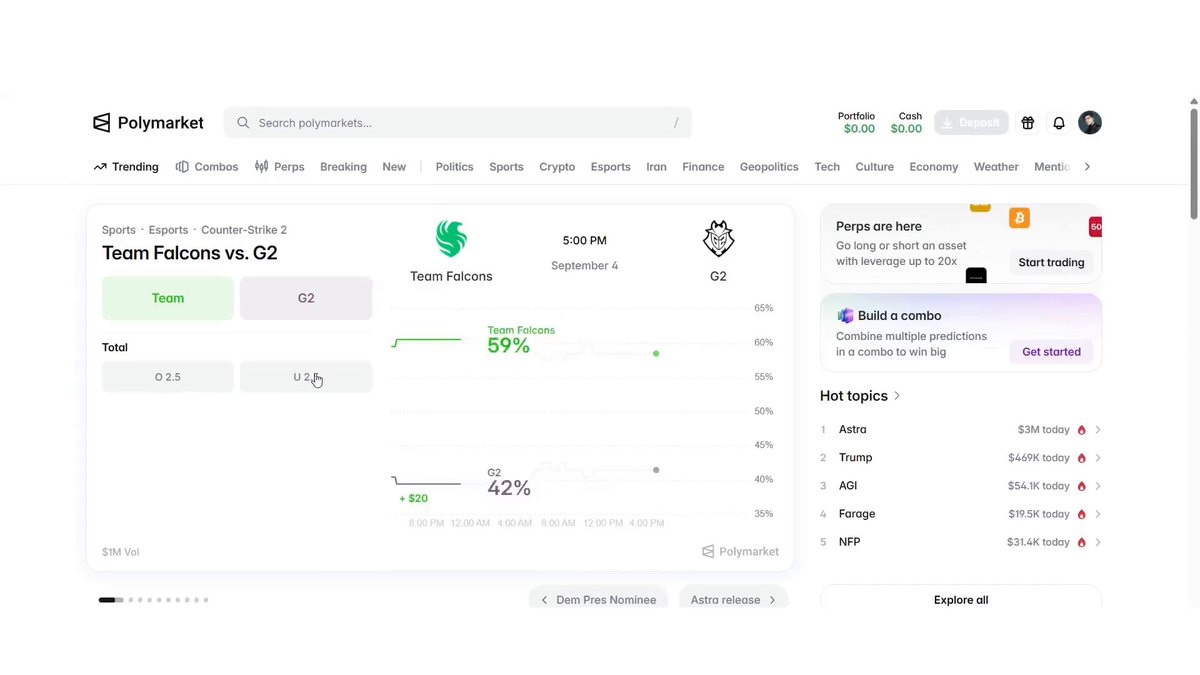Open the notifications bell icon

click(x=1059, y=123)
